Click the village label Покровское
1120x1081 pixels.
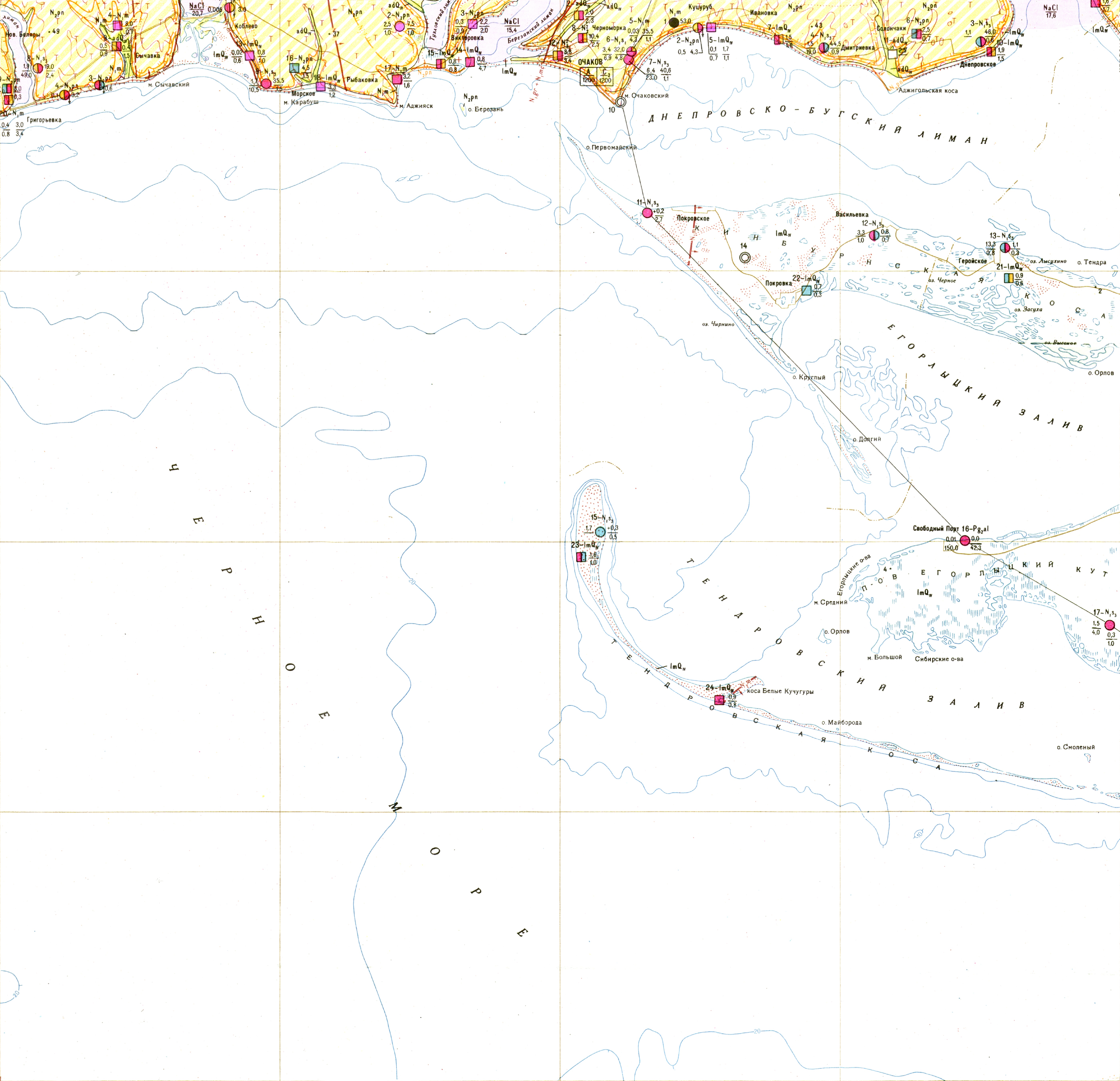click(693, 218)
